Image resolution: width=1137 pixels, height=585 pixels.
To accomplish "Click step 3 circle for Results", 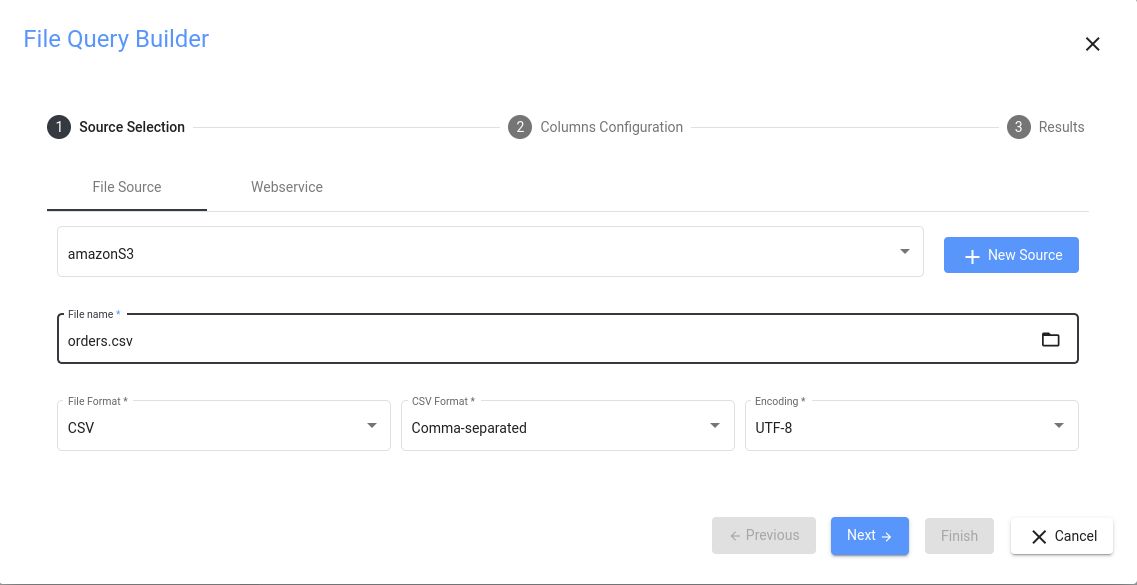I will 1018,127.
